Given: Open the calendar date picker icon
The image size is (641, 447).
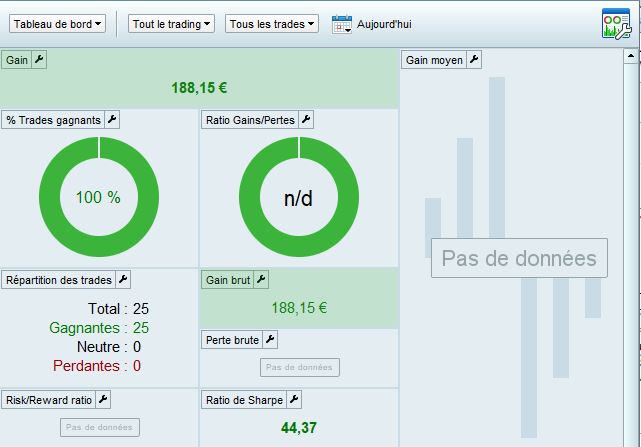Looking at the screenshot, I should pos(342,24).
